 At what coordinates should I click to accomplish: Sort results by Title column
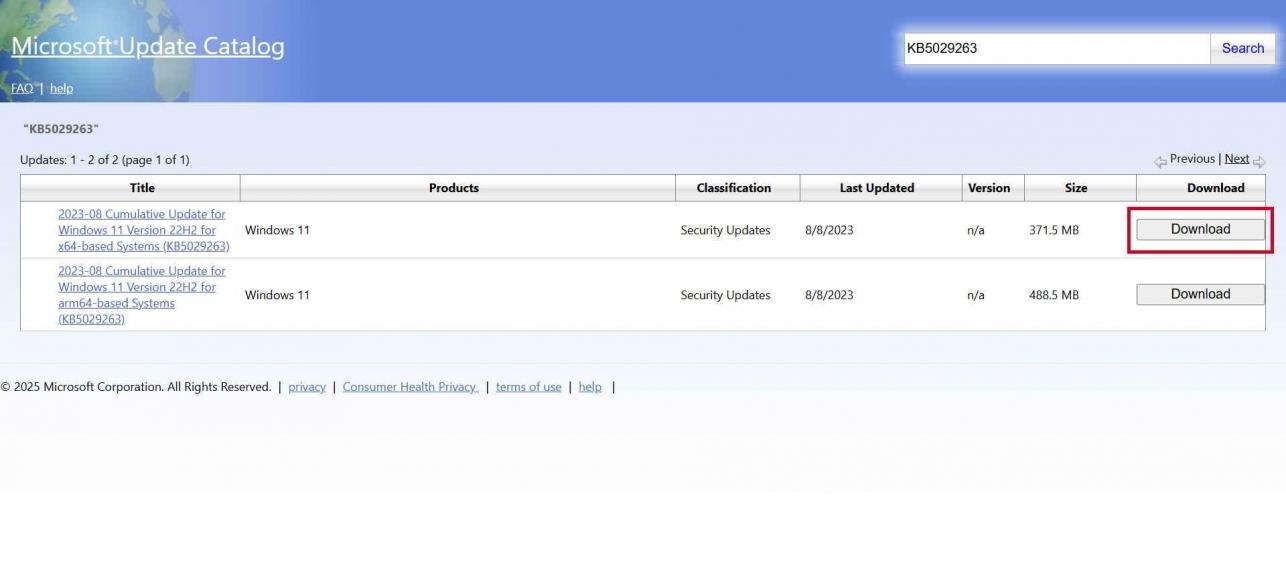[x=142, y=188]
